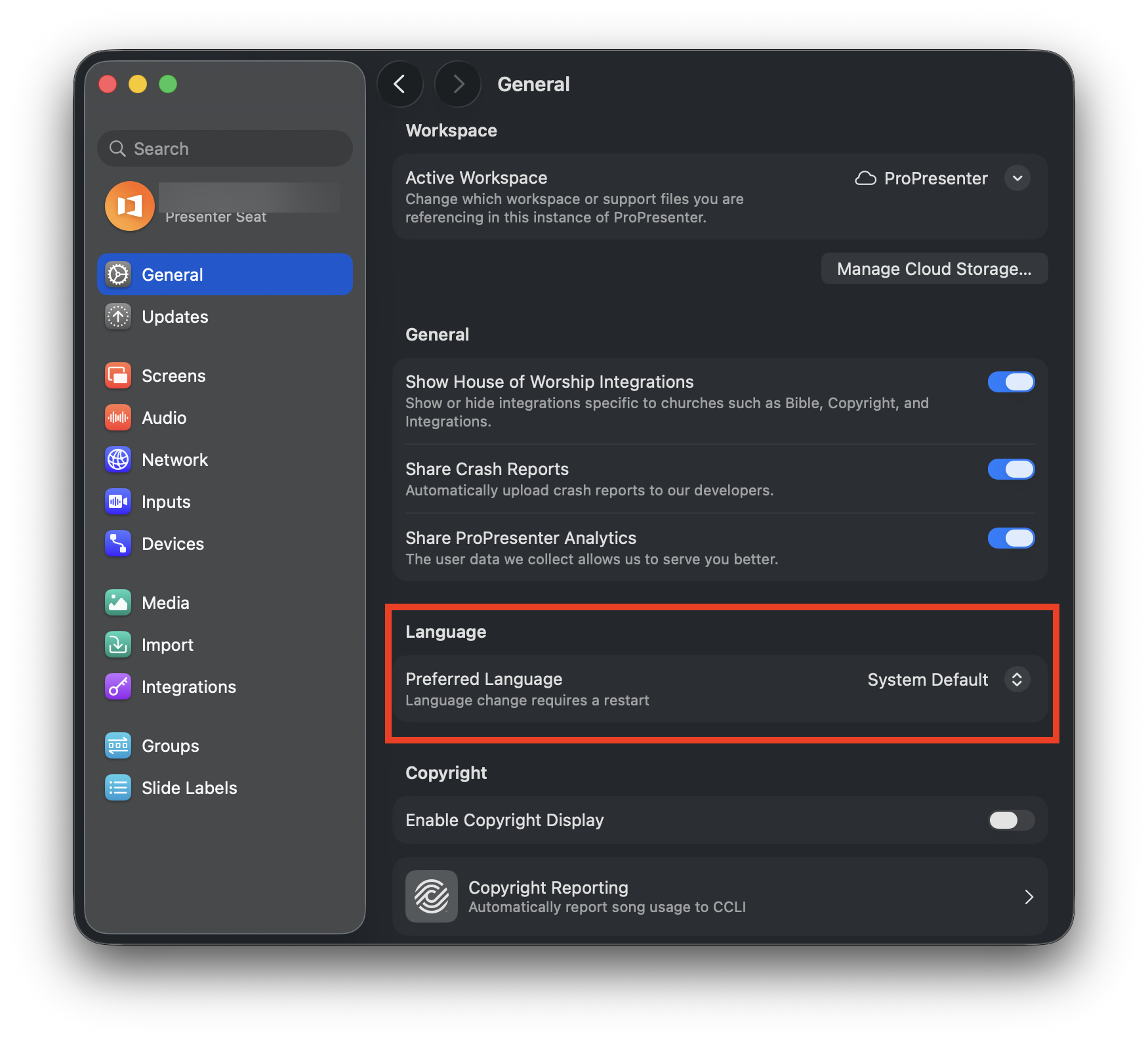Click the Manage Cloud Storage button
The image size is (1148, 1042).
[x=934, y=269]
